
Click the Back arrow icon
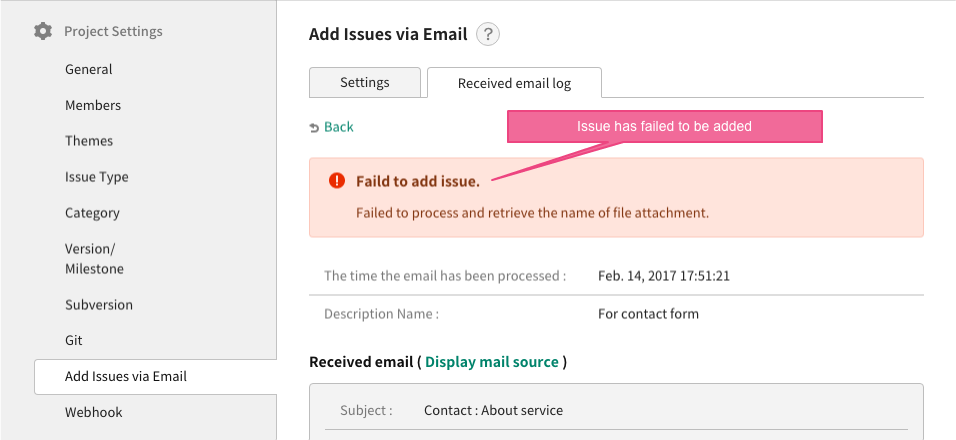315,127
